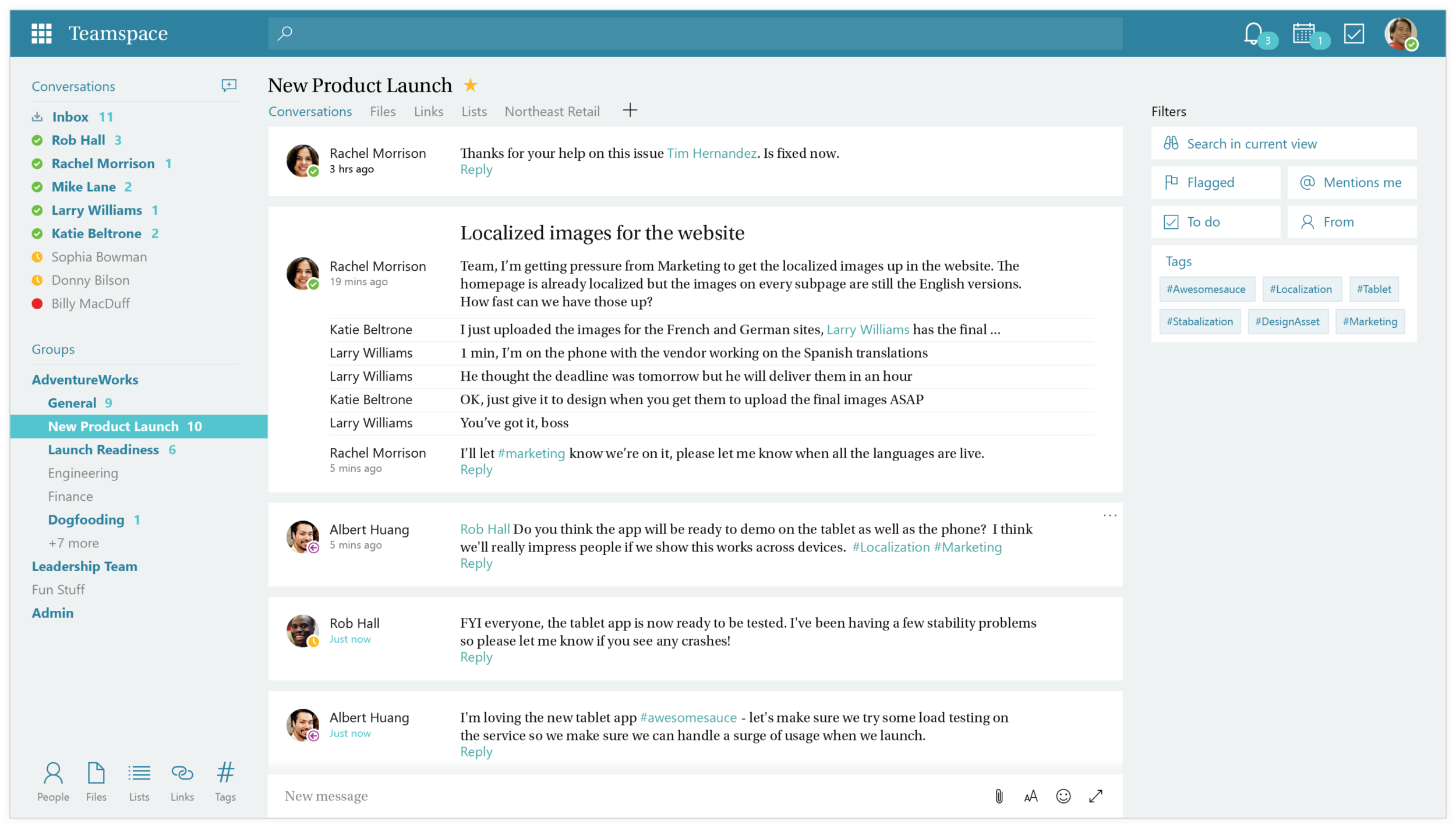Expand the message composer with the arrow icon

(x=1095, y=796)
